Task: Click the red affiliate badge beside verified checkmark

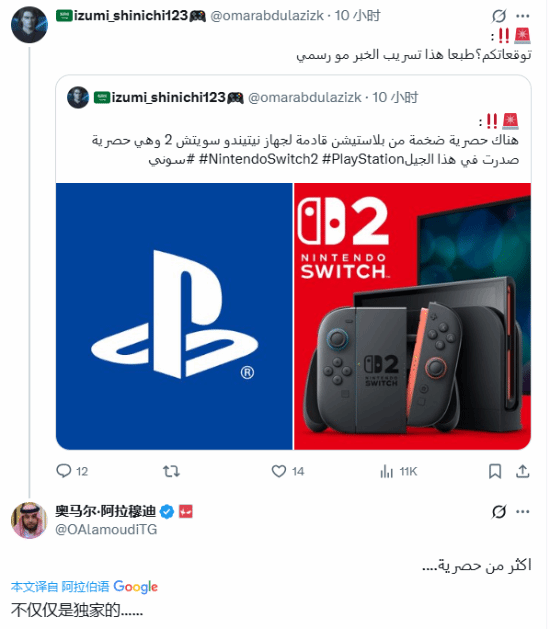Action: coord(185,511)
